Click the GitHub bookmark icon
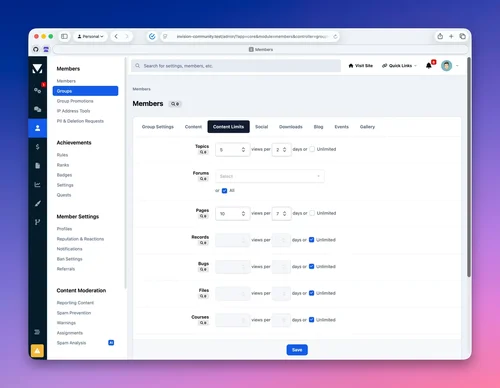The image size is (500, 388). [36, 49]
